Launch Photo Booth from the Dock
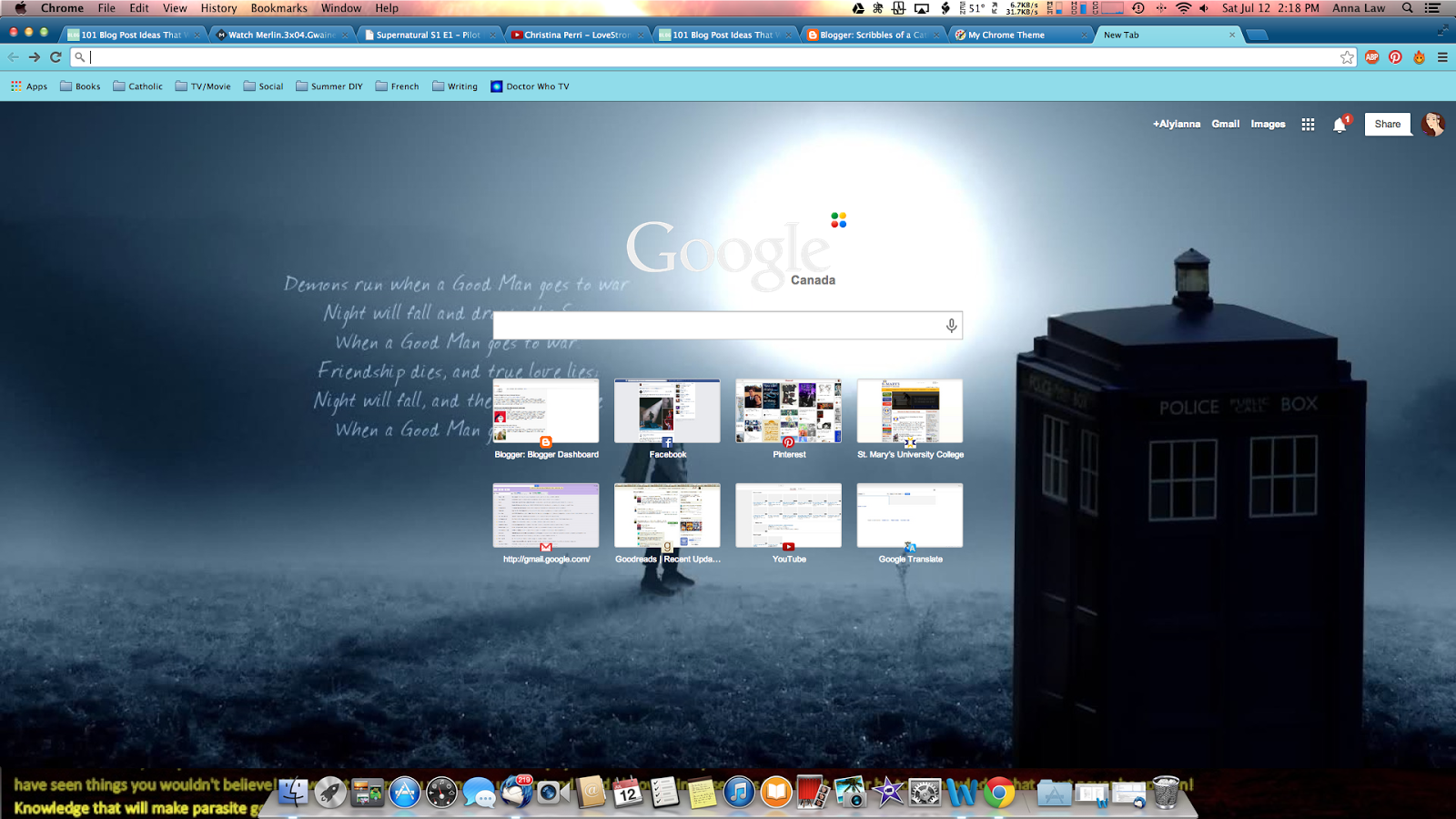Viewport: 1456px width, 819px height. tap(813, 793)
